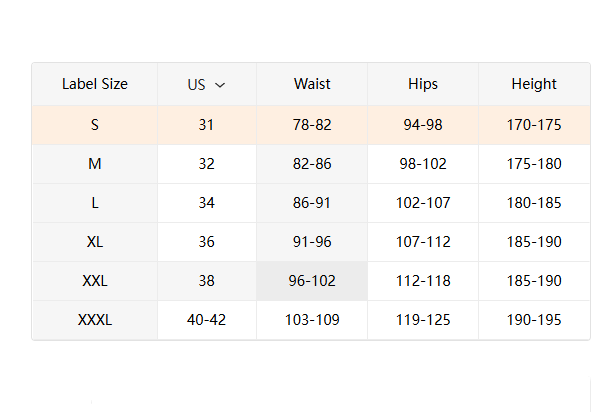Click the US size 34 cell
This screenshot has width=611, height=412.
pos(207,203)
